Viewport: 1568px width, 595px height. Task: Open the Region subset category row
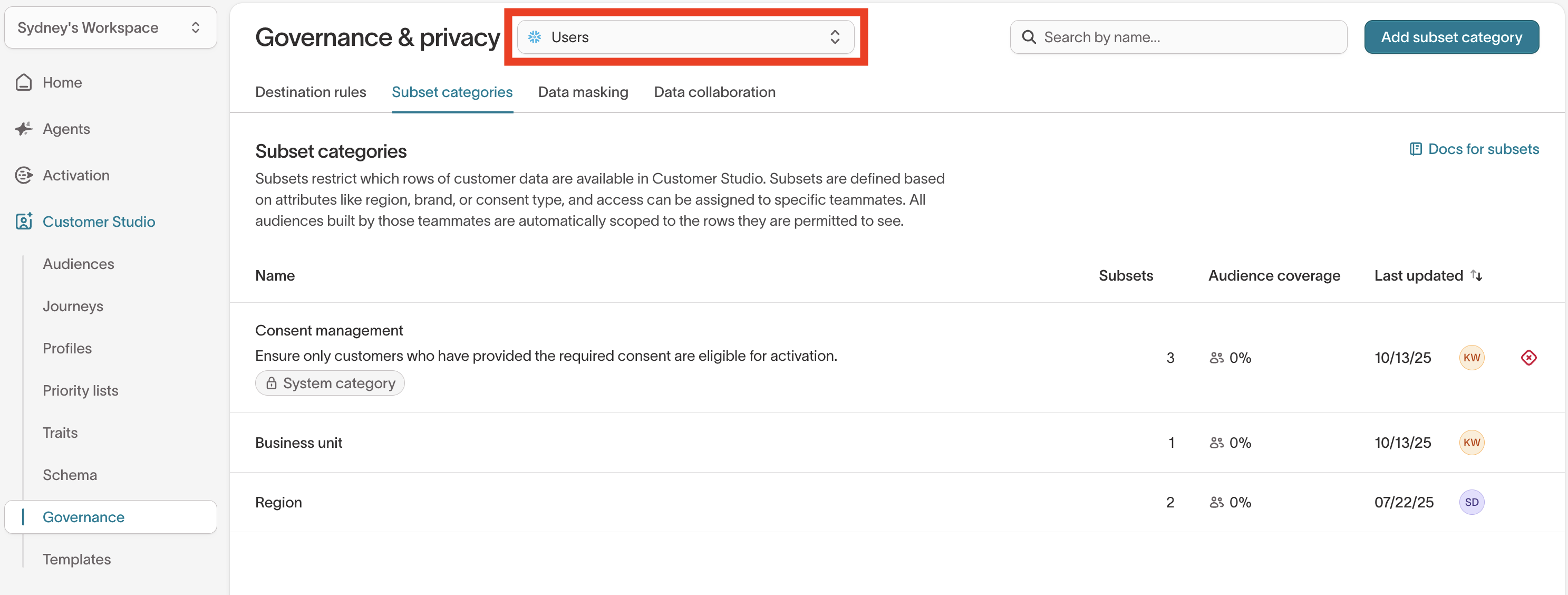pos(279,503)
